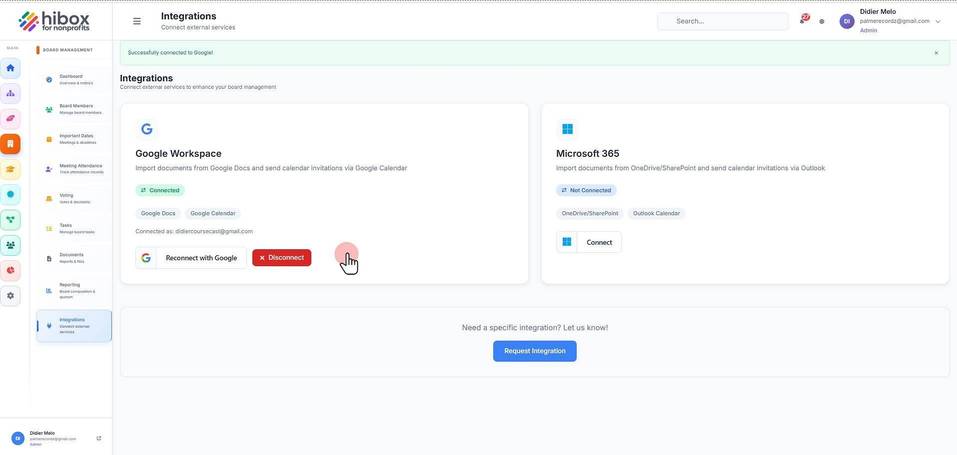The height and width of the screenshot is (455, 957).
Task: Open the Tasks menu item
Action: (x=73, y=228)
